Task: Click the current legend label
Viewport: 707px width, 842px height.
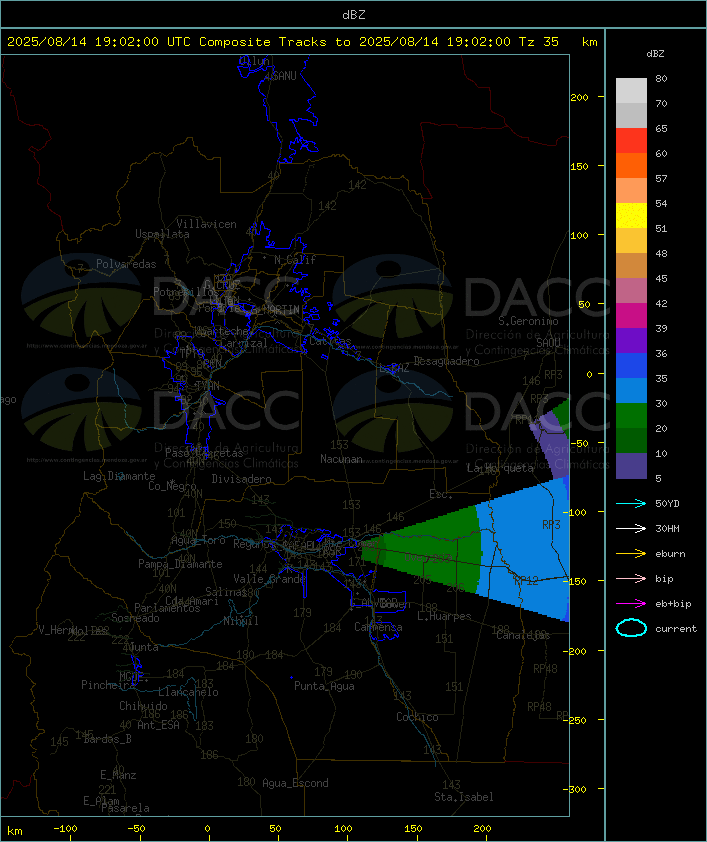Action: 676,629
